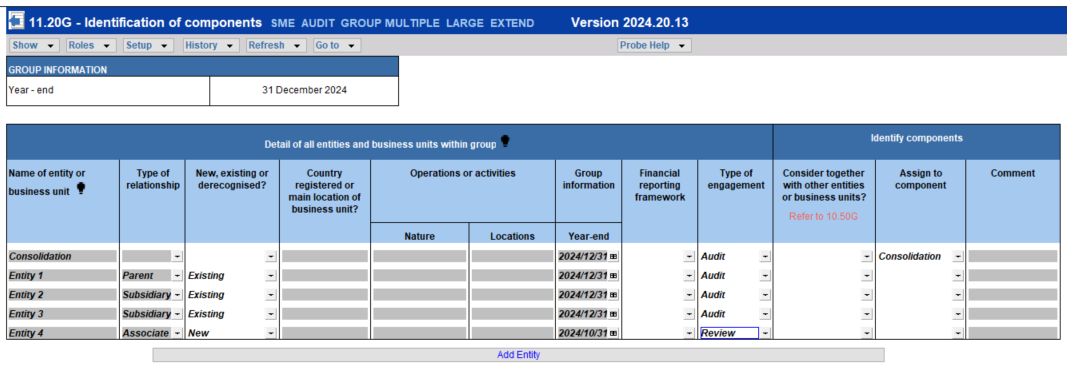Image resolution: width=1067 pixels, height=371 pixels.
Task: Open calendar picker for Entity 1 year-end
Action: coord(614,276)
